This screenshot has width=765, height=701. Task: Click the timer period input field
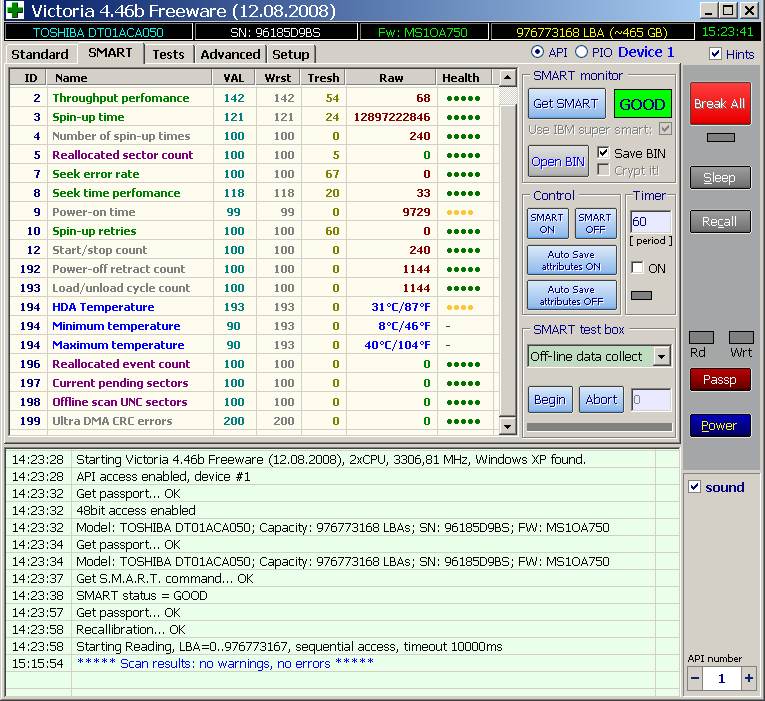[650, 222]
